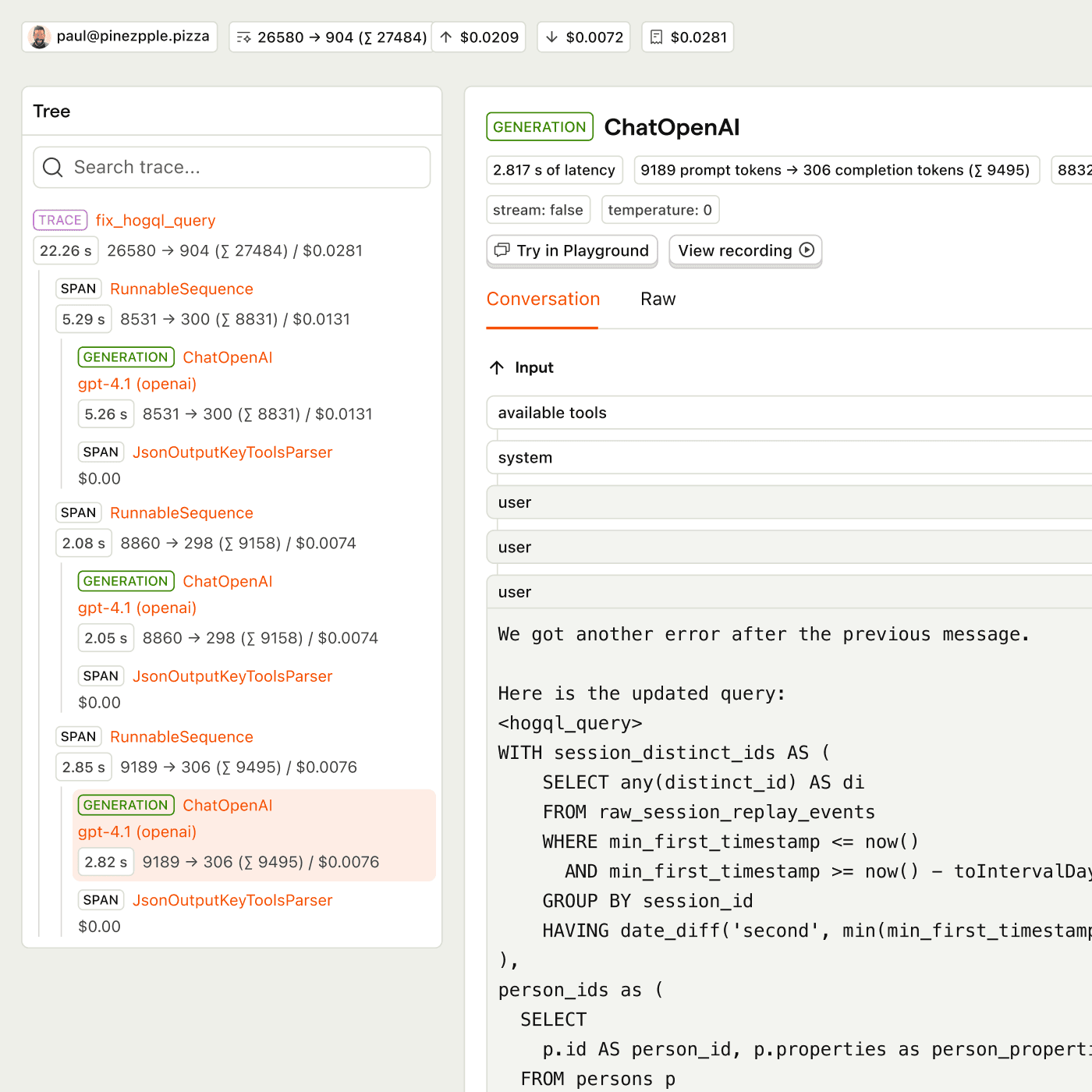Open JsonOutputKeyToolsParser span under the 2.85 s sequence
This screenshot has width=1092, height=1092.
click(x=232, y=900)
